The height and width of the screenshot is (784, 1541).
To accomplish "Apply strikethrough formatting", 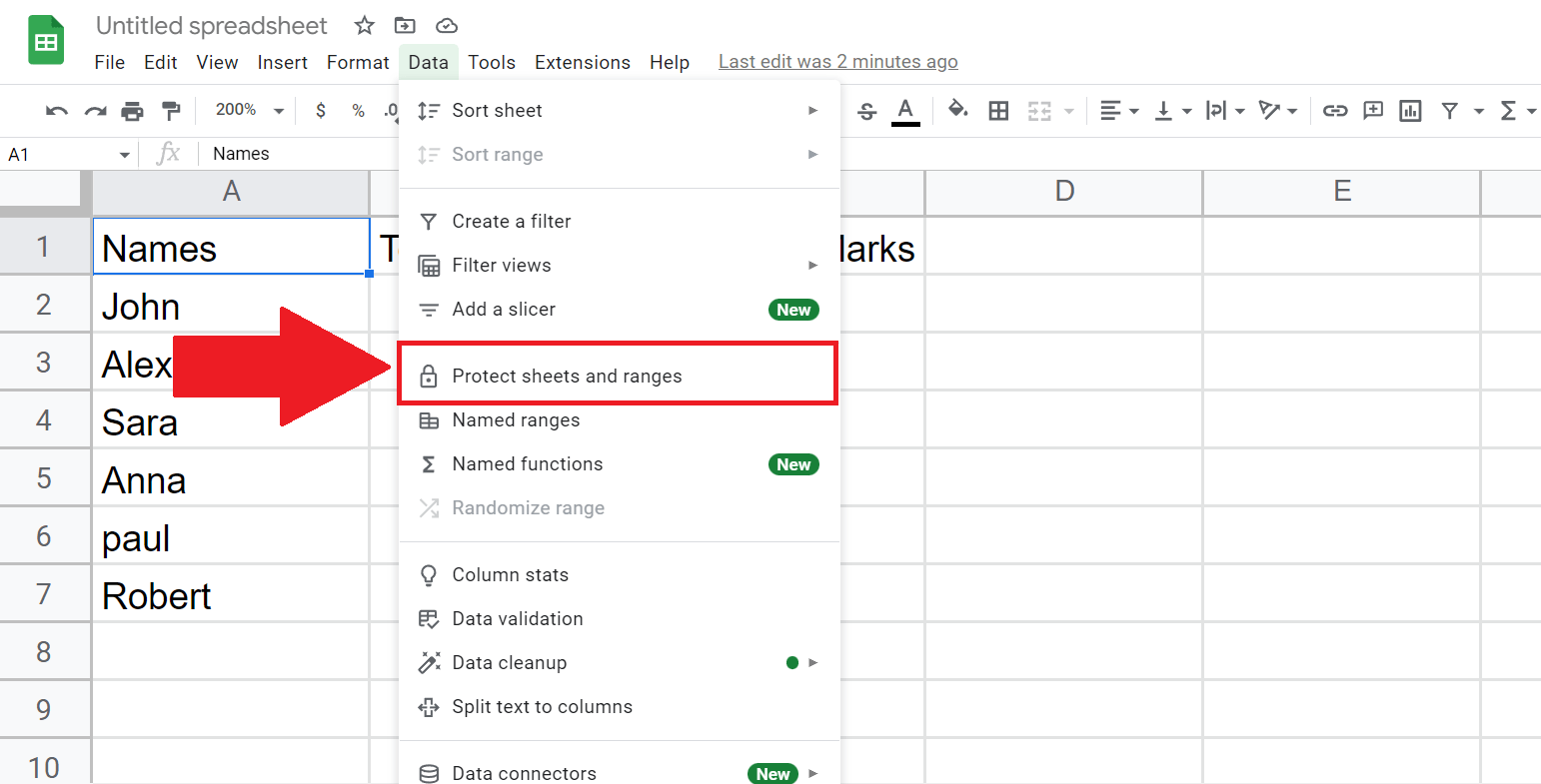I will (865, 110).
